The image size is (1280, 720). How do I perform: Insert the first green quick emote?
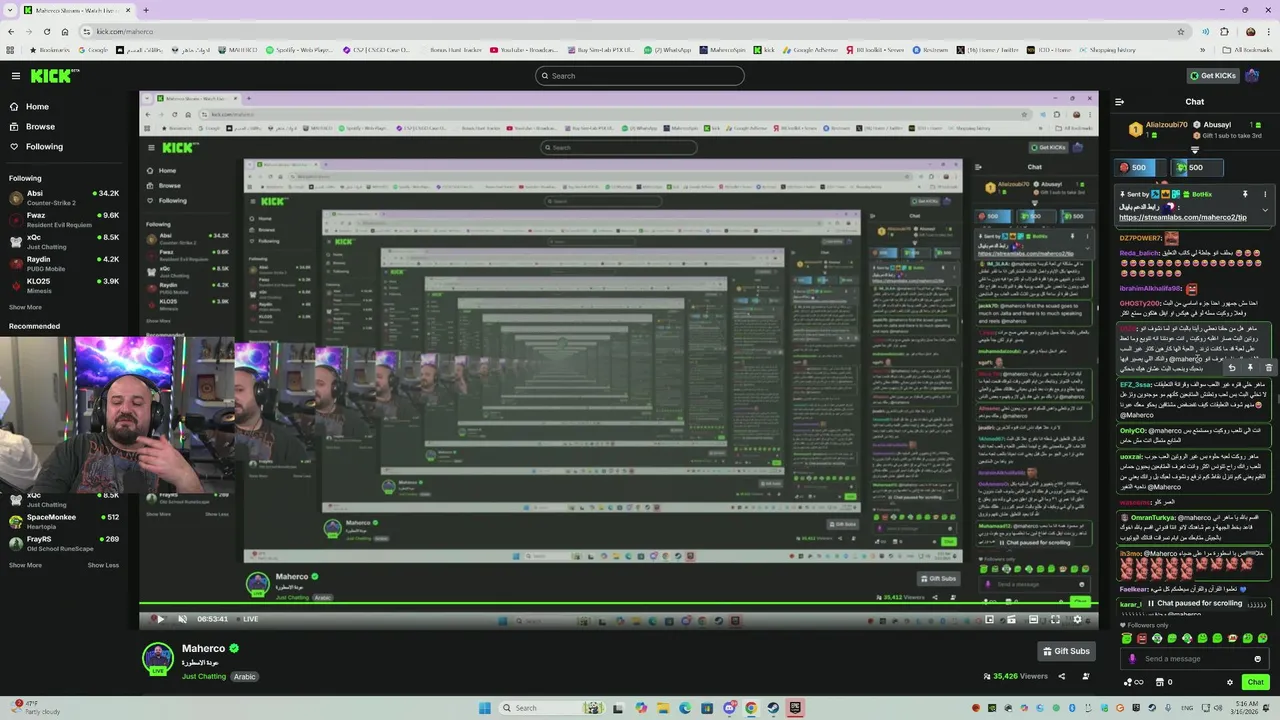[1127, 639]
